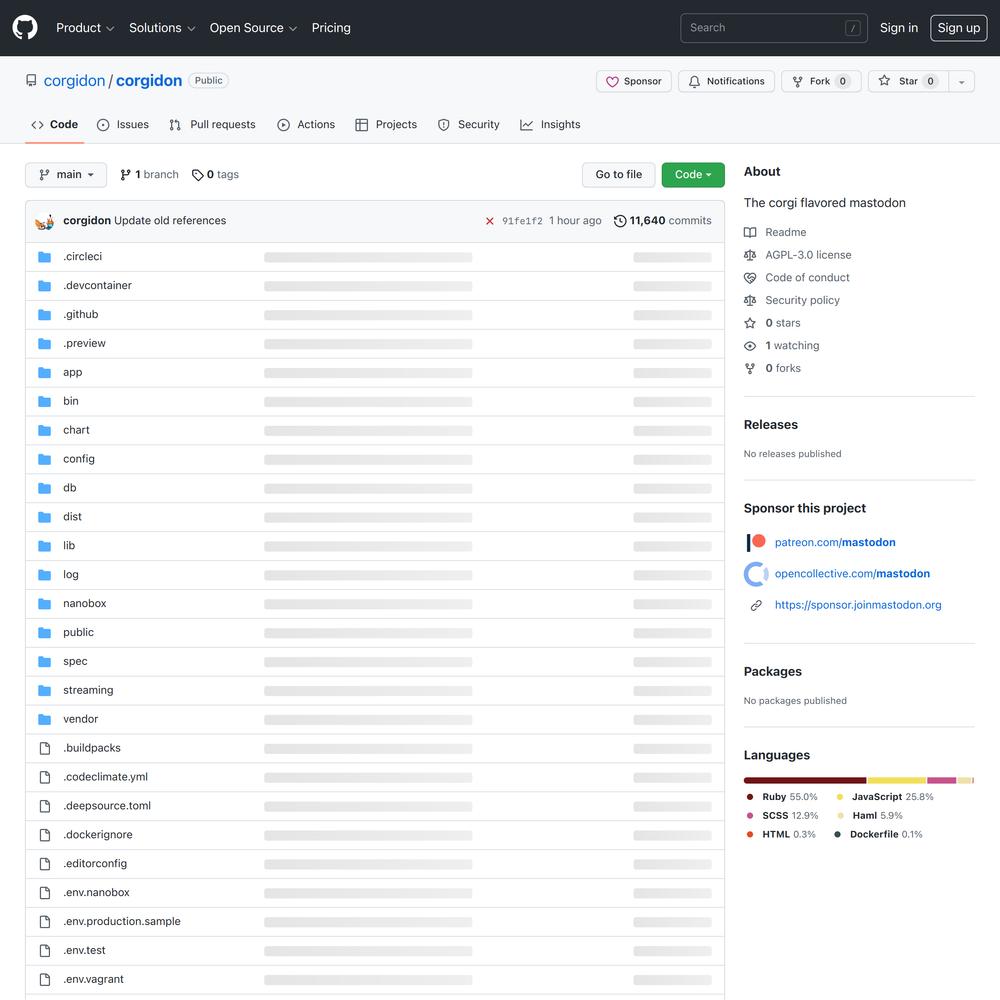The height and width of the screenshot is (1000, 1000).
Task: Click the Open Collective logo icon
Action: click(x=756, y=574)
